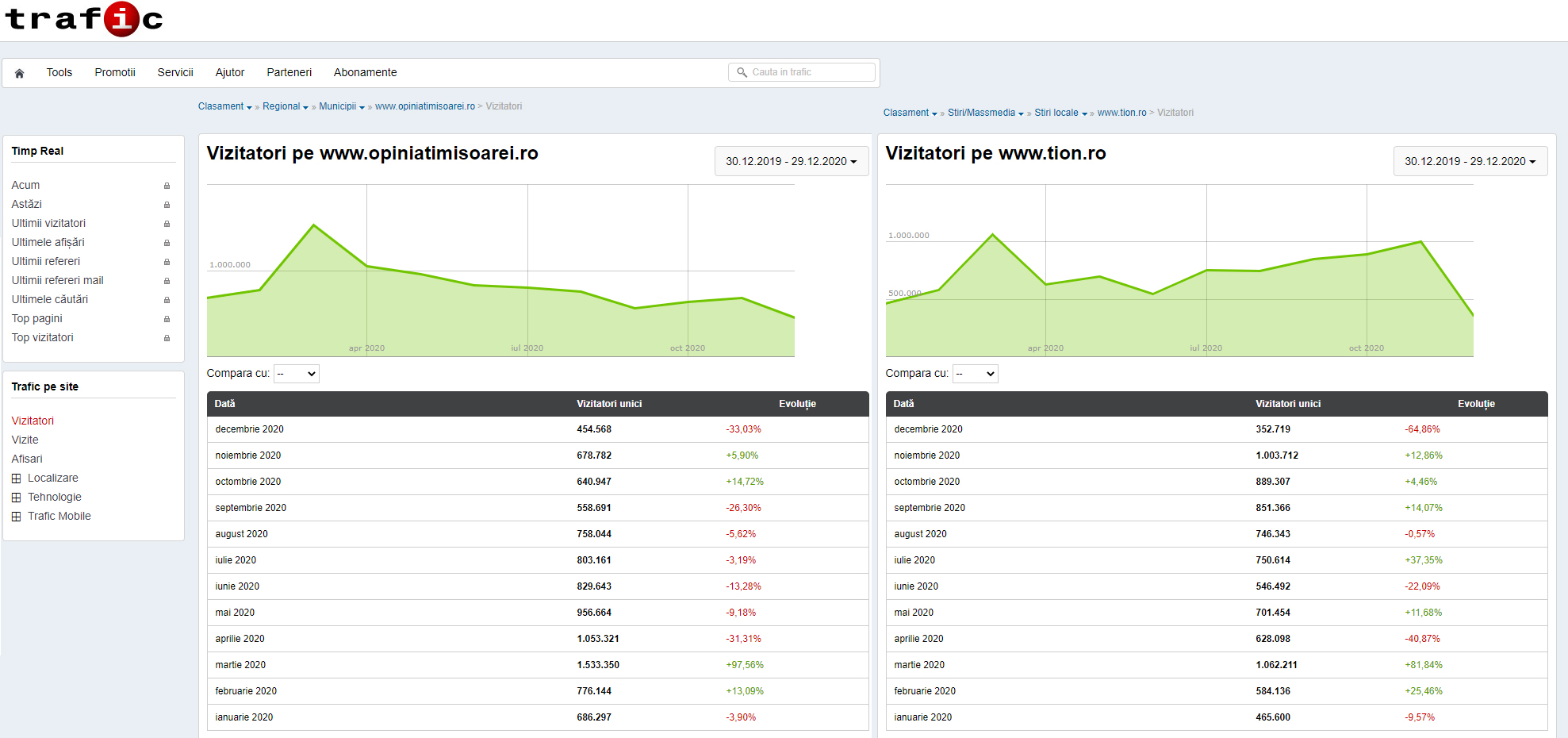Click the trafic logo

point(84,18)
